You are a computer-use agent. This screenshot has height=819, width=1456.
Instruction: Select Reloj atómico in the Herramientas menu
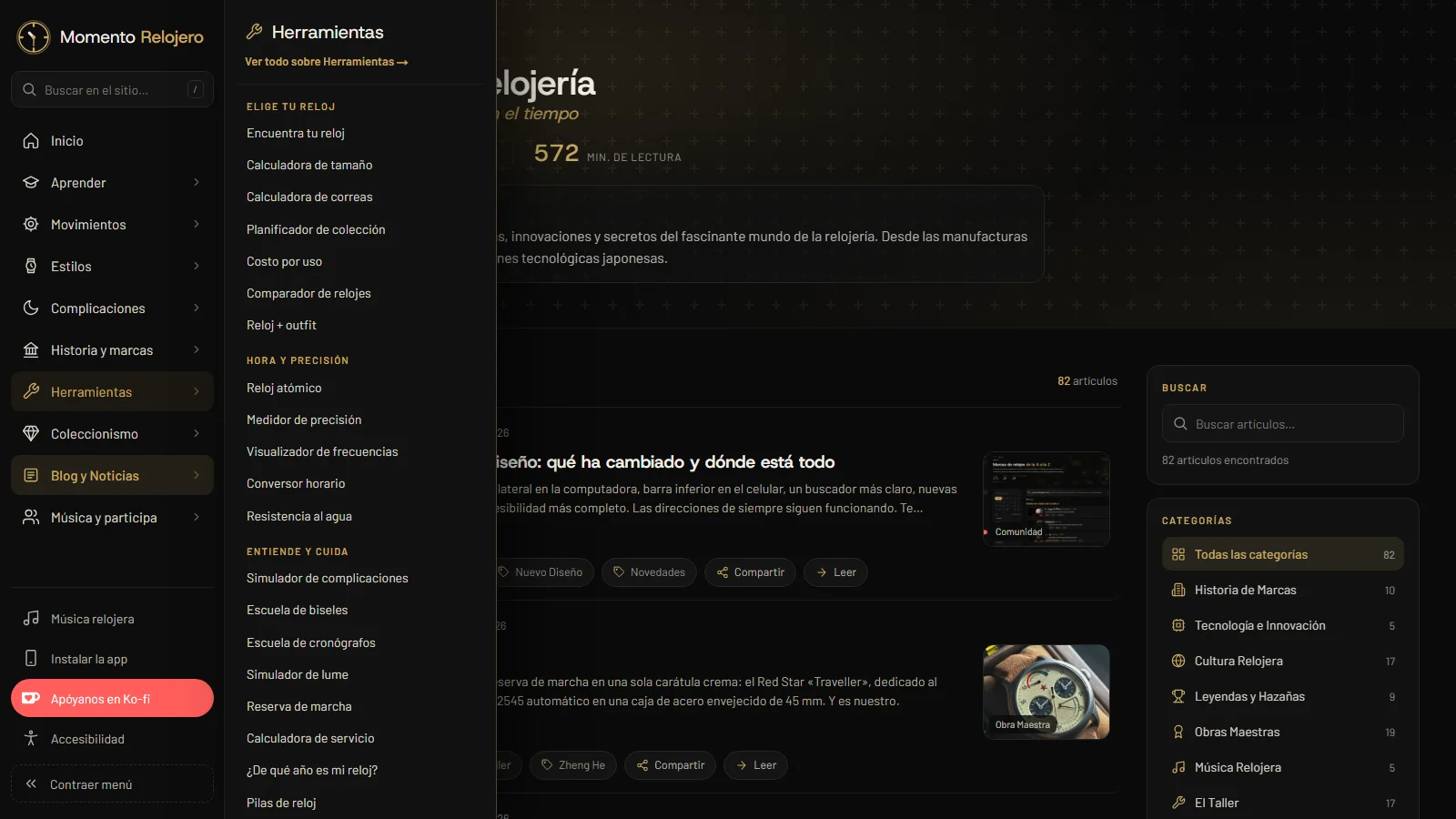[284, 389]
